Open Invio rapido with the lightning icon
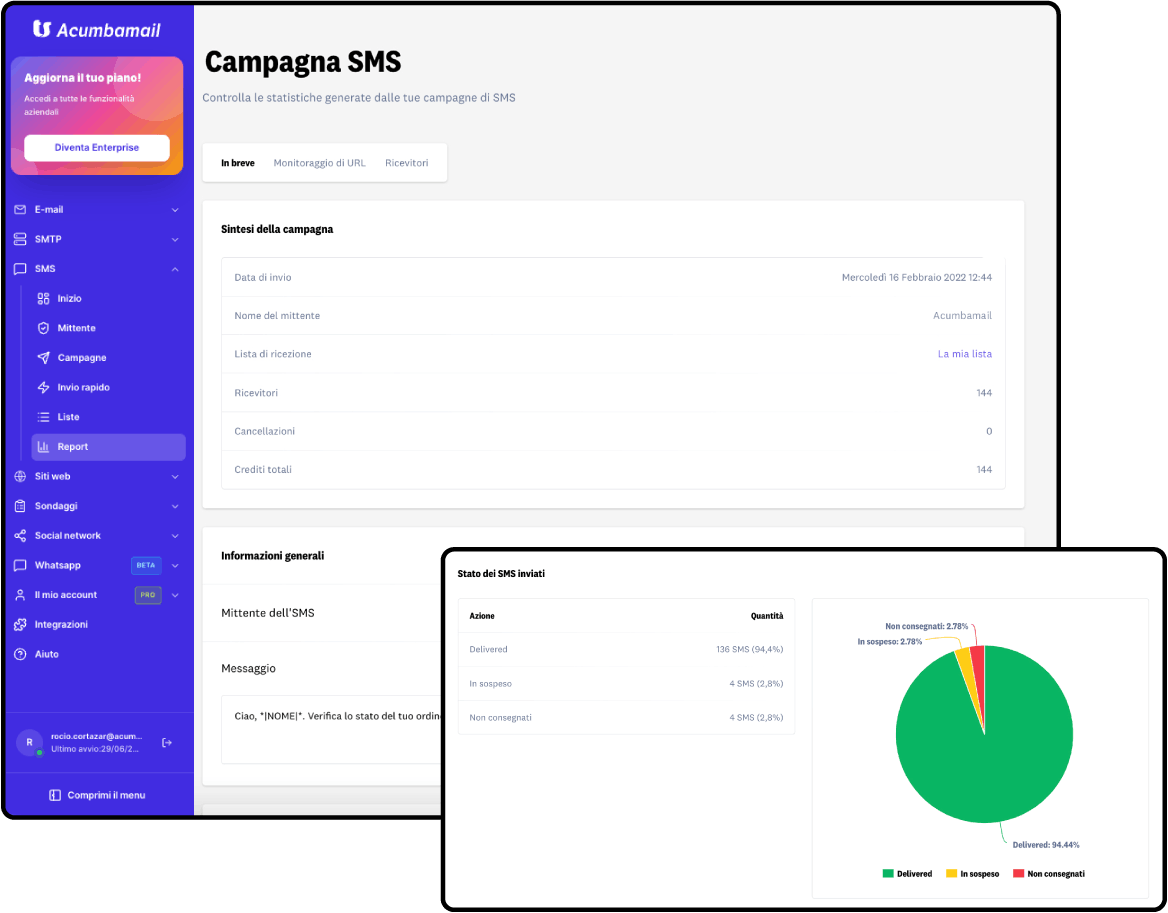 [x=44, y=387]
